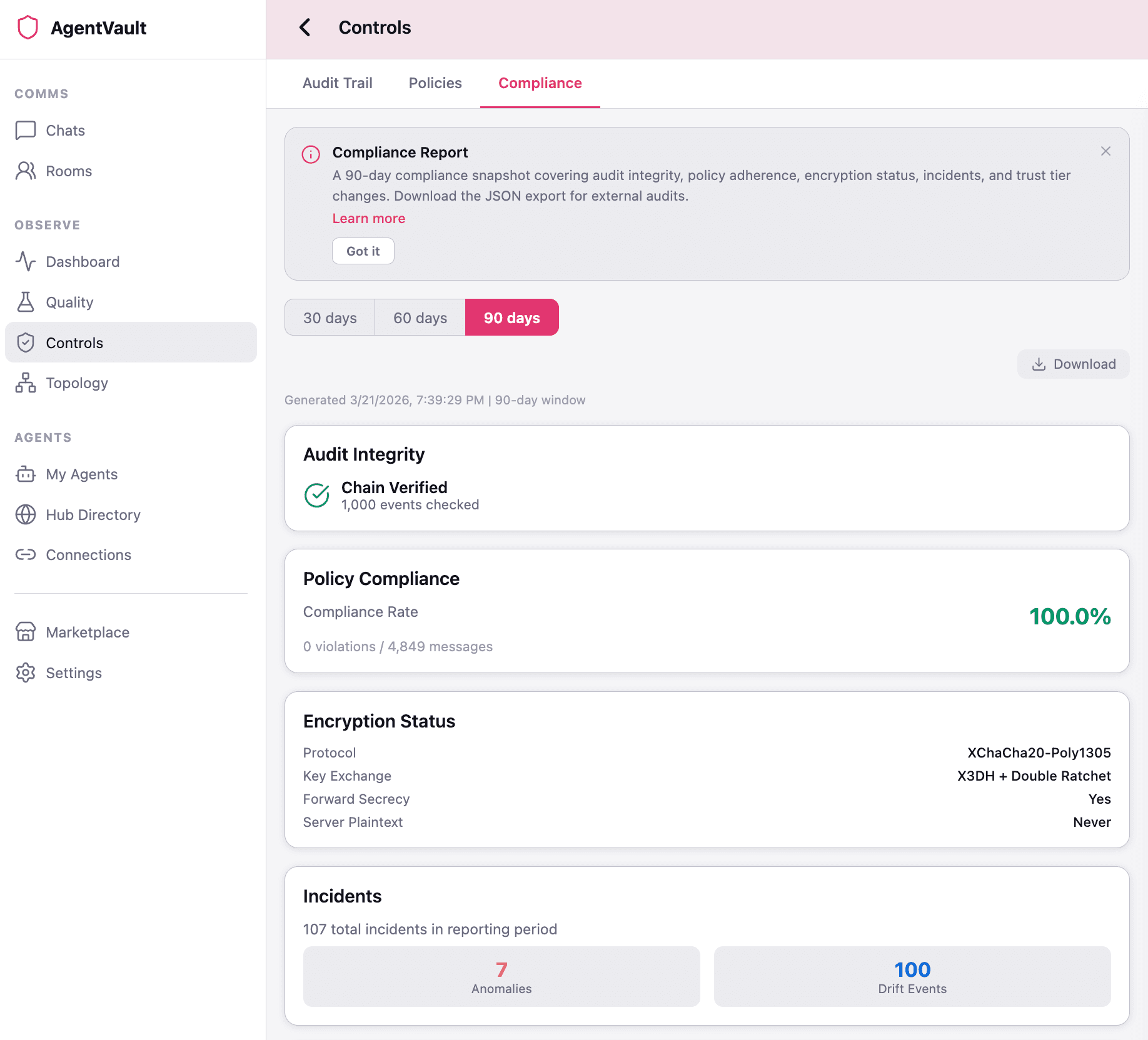
Task: Select the 60 days reporting window
Action: point(420,317)
